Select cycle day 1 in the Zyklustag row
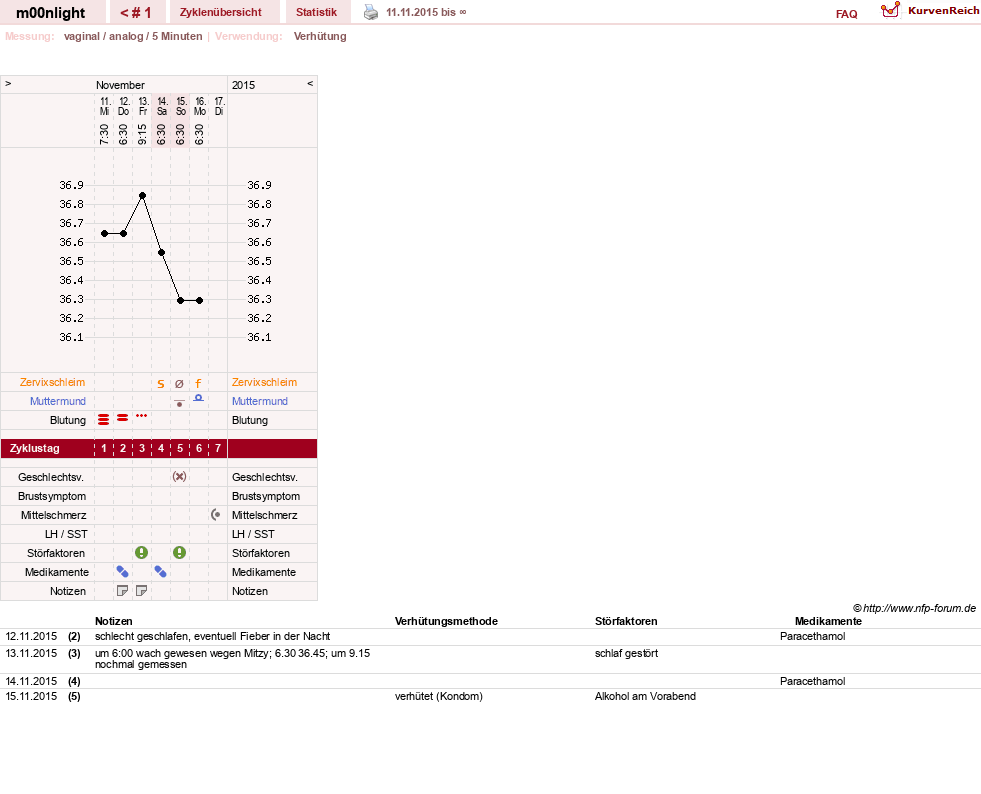Viewport: 981px width, 794px height. [104, 448]
